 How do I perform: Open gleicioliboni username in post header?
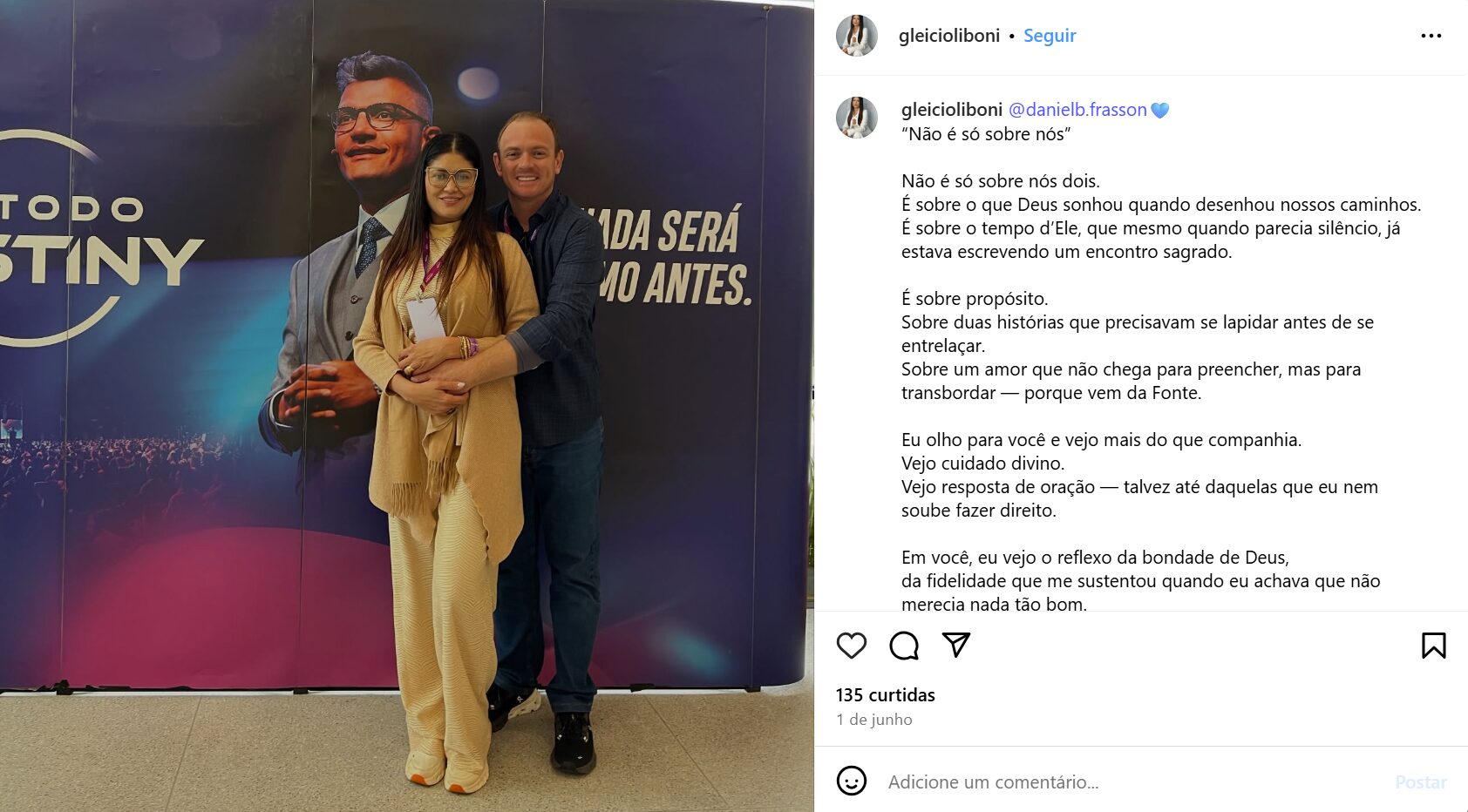coord(949,36)
